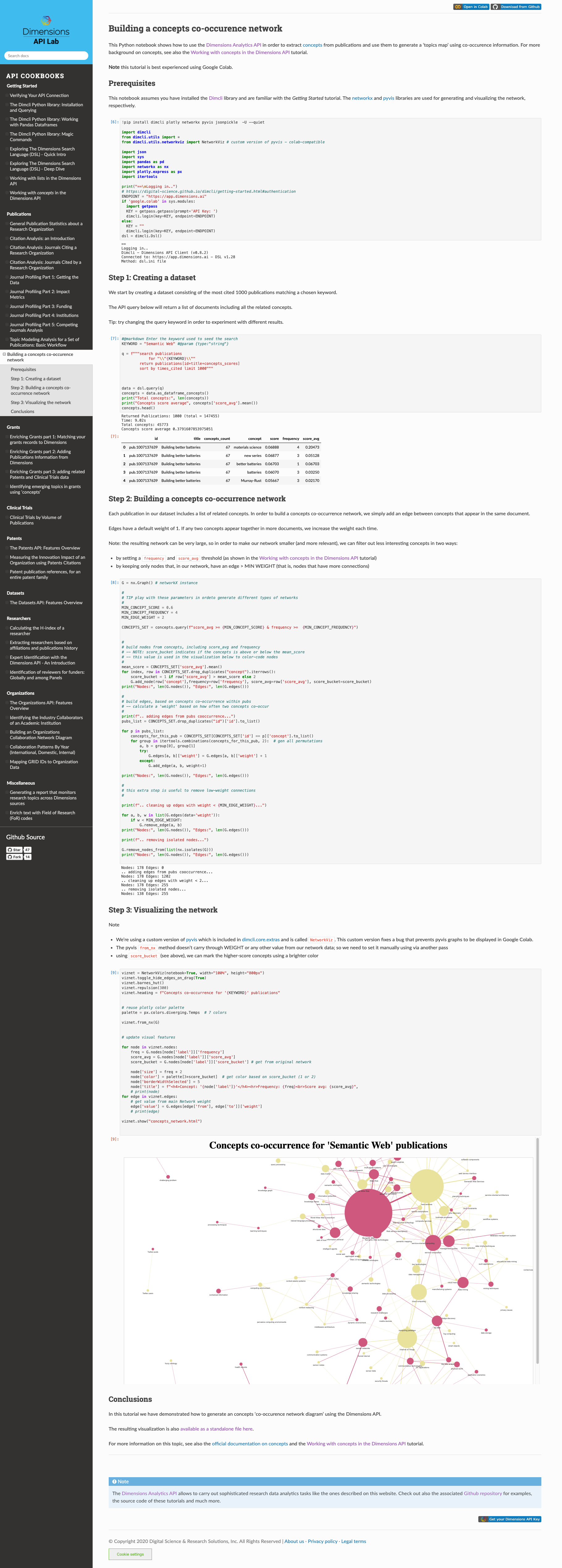Follow the 'concepts' link in intro paragraph
Viewport: 562px width, 1568px height.
point(312,45)
